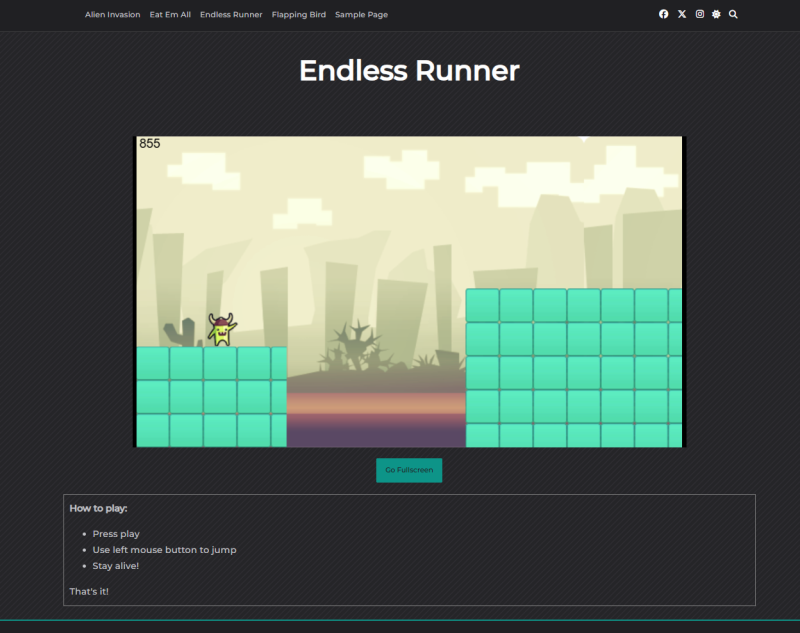Screen dimensions: 800x633
Task: Click the horned yellow monster character
Action: pyautogui.click(x=221, y=330)
